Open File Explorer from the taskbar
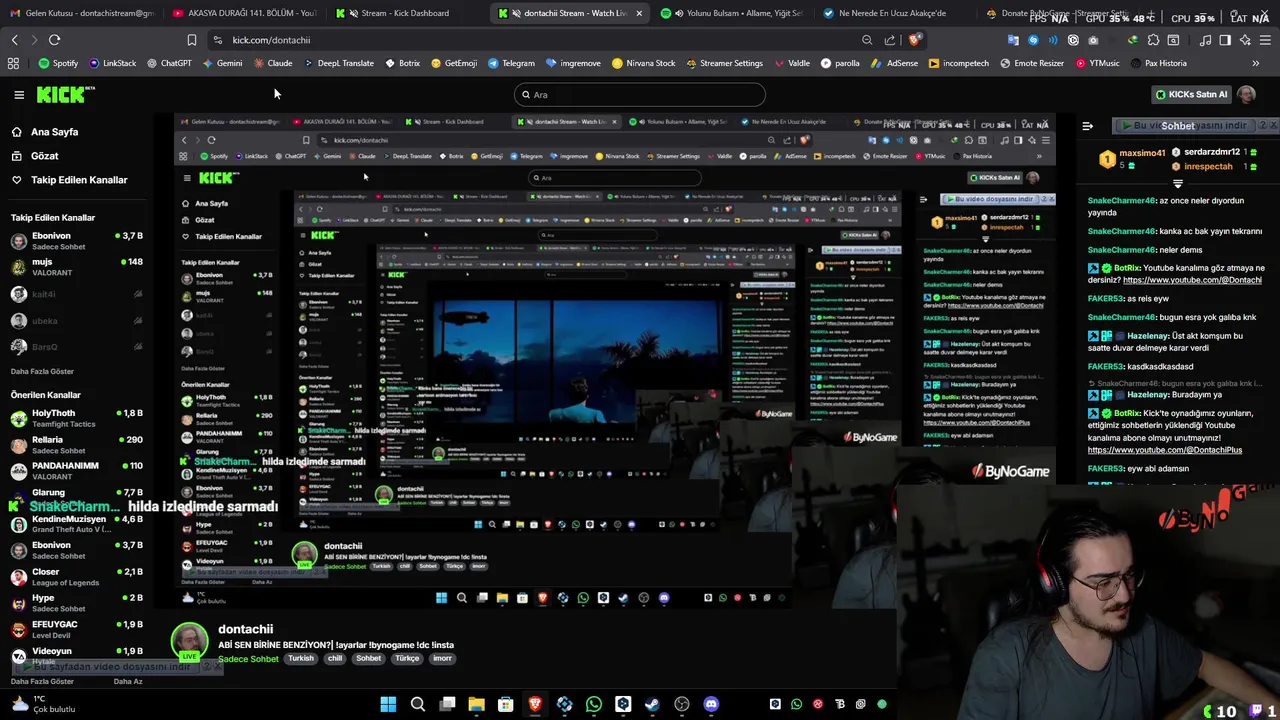 pyautogui.click(x=477, y=704)
